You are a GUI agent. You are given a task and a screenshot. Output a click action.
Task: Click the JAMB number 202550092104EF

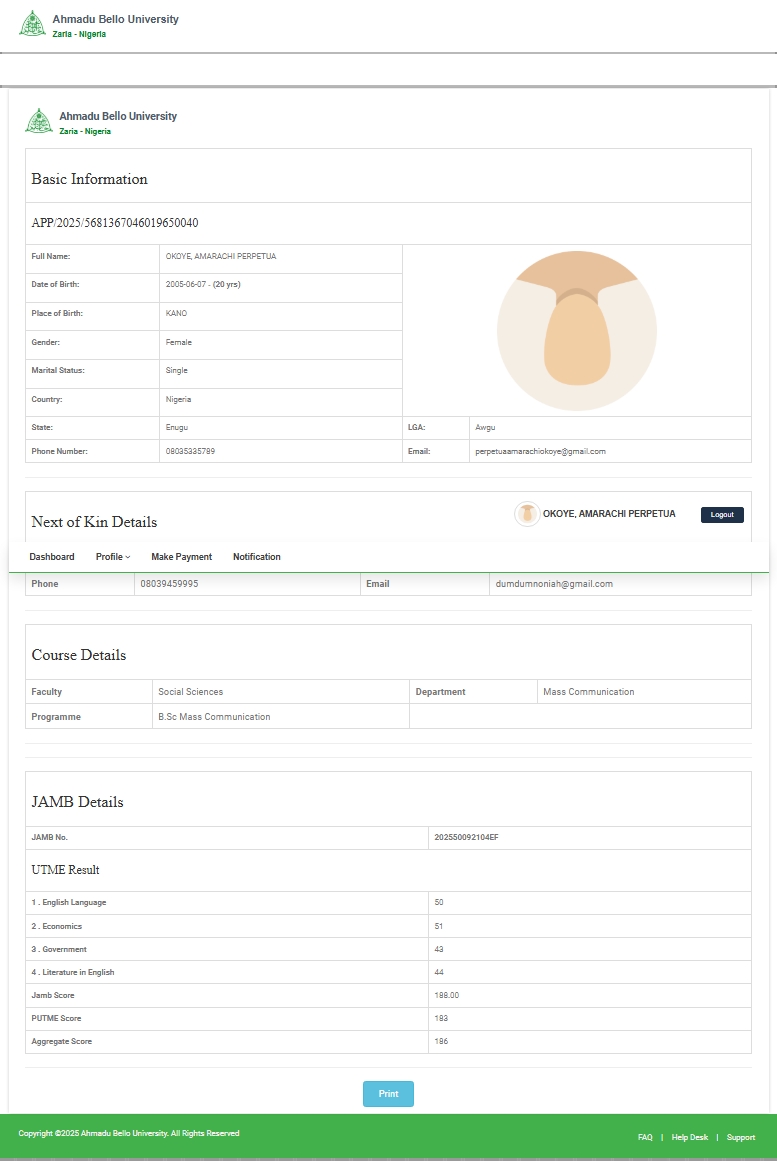click(466, 837)
